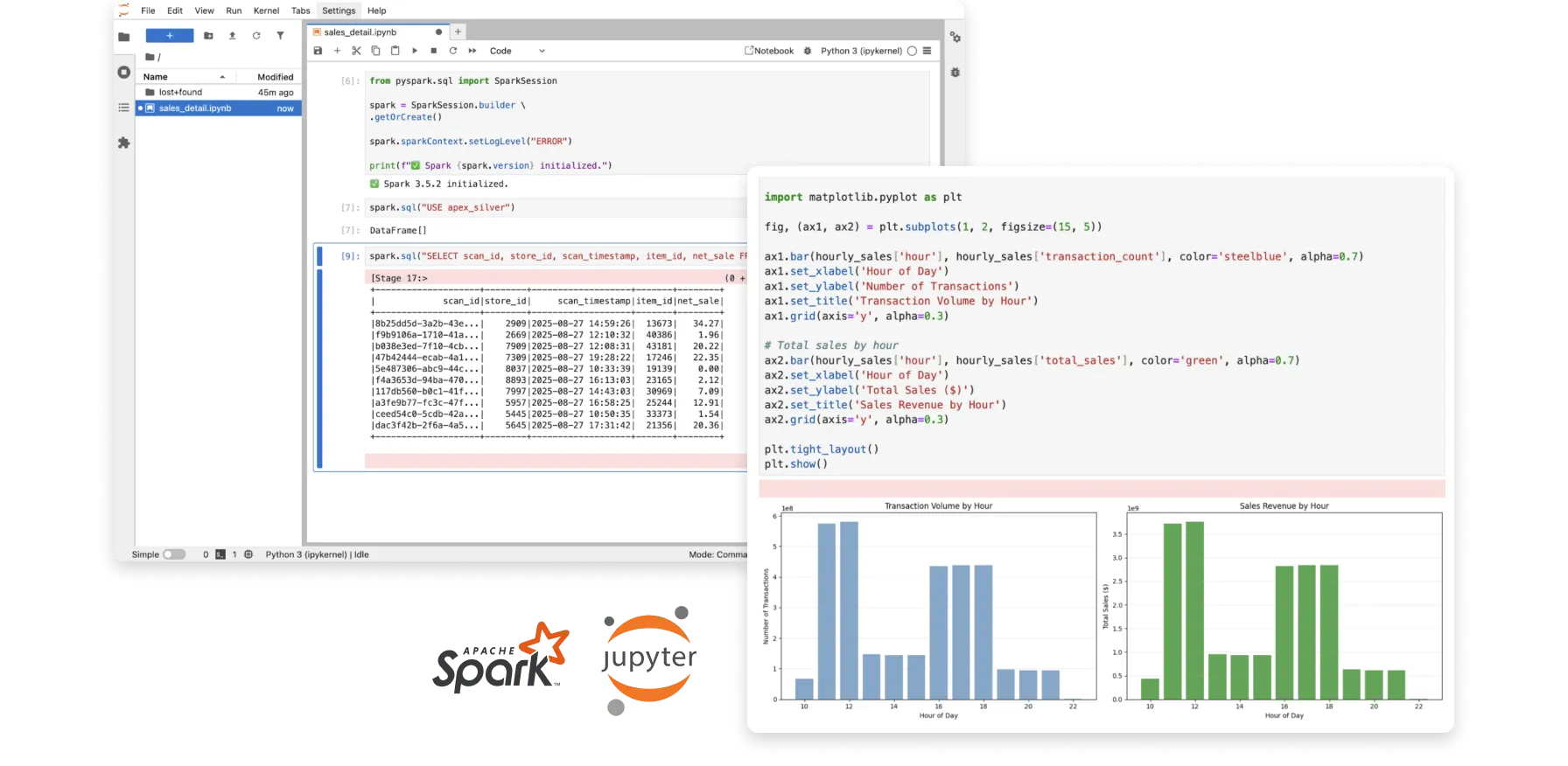This screenshot has width=1568, height=766.
Task: Click the kernel status circle indicator
Action: [912, 51]
